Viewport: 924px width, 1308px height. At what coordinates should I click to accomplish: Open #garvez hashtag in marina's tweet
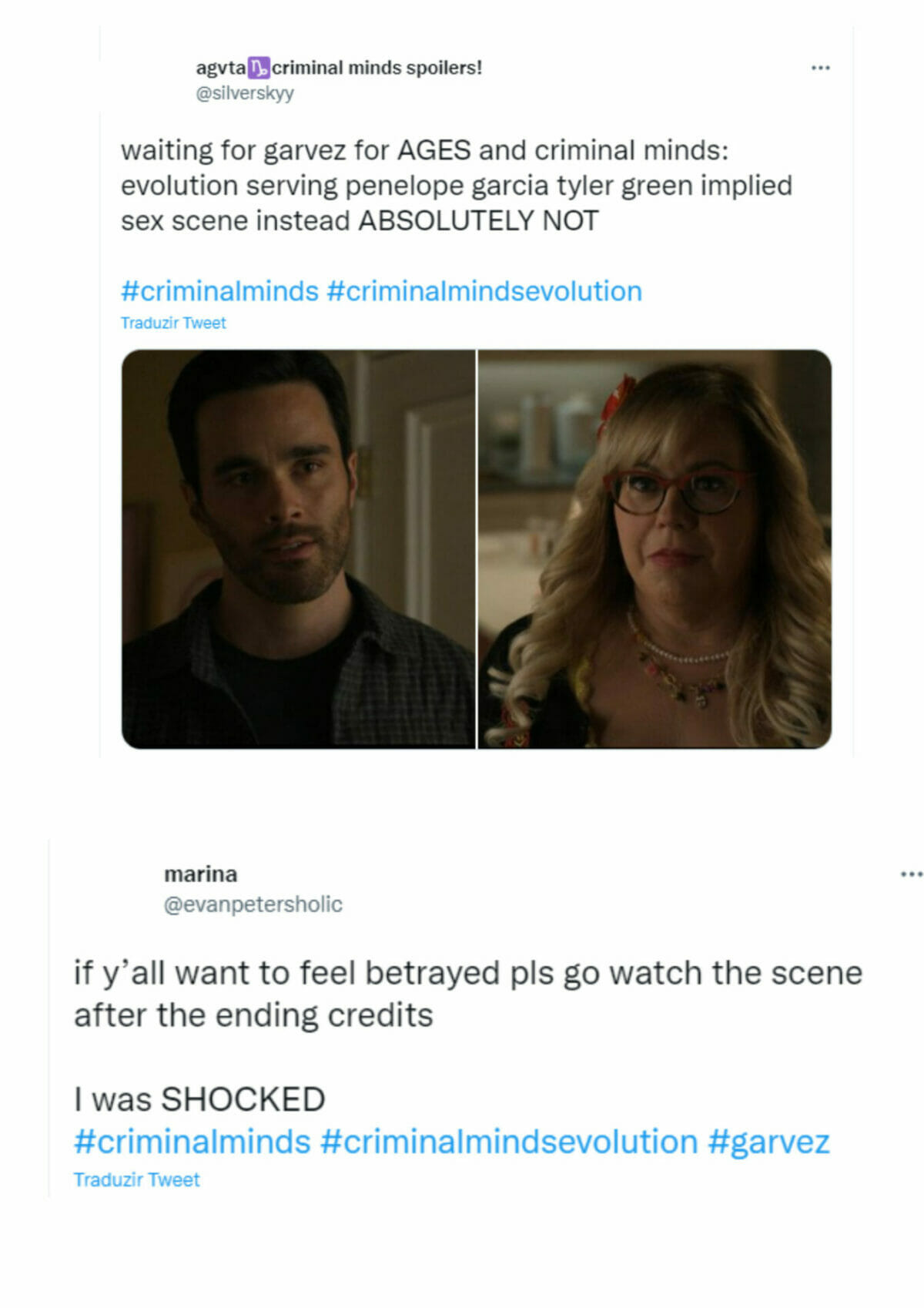(768, 1142)
